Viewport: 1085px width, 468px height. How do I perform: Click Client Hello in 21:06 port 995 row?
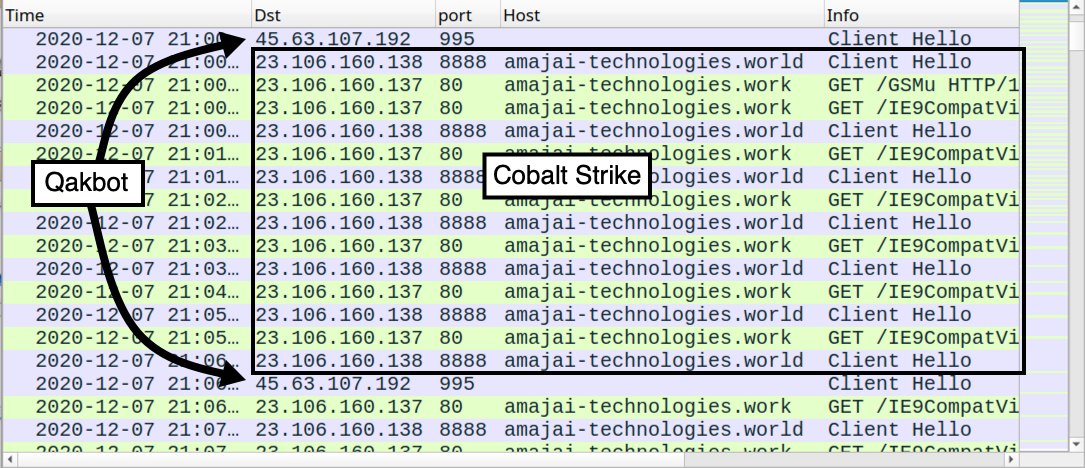tap(900, 384)
